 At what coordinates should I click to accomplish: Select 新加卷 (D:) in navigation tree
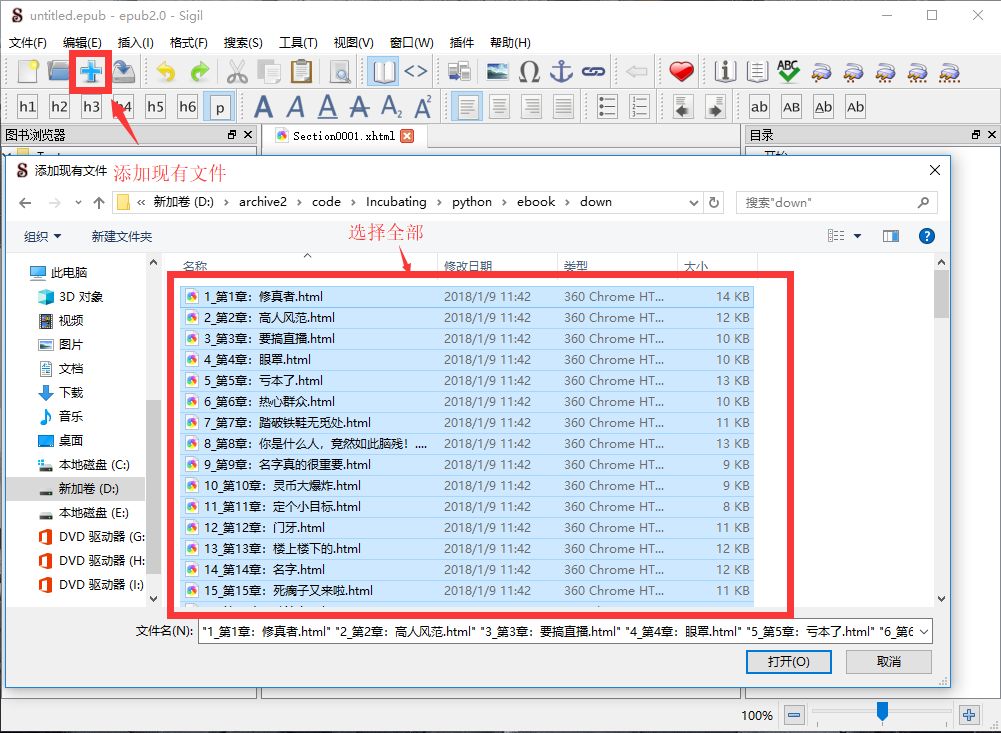(88, 489)
